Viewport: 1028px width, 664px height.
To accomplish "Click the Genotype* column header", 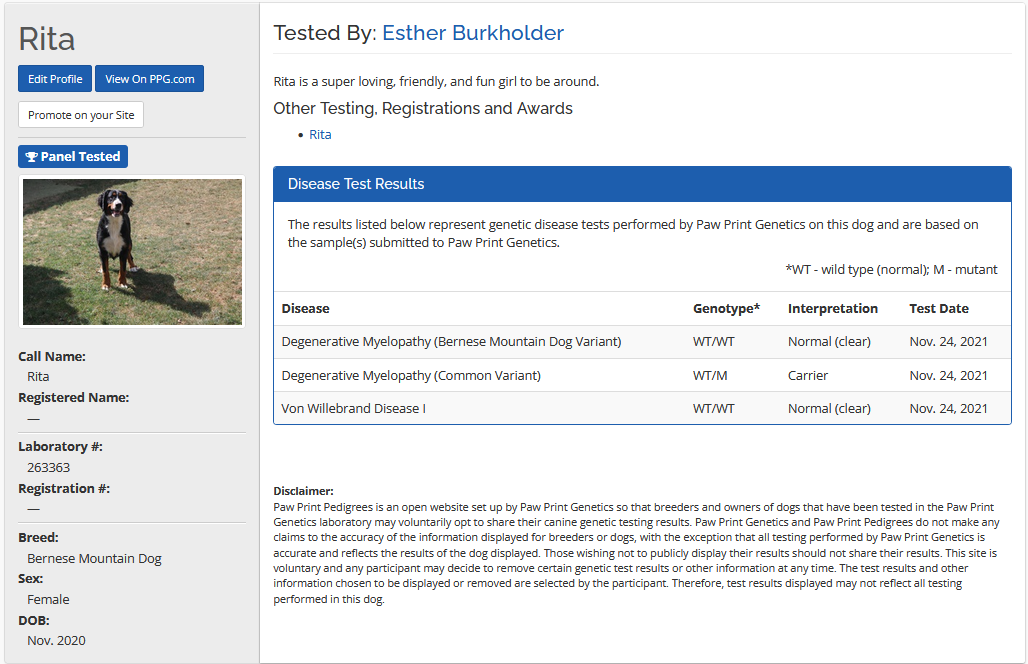I will pyautogui.click(x=726, y=309).
